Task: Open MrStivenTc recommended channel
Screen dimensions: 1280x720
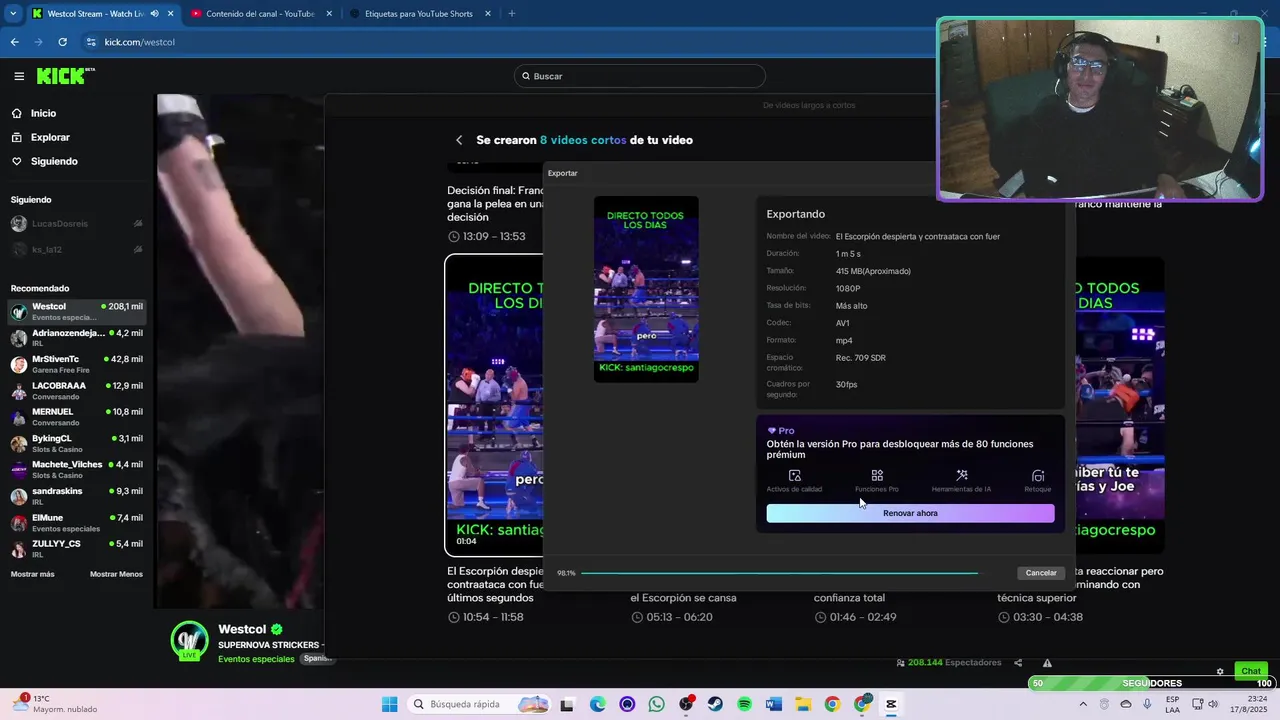Action: [77, 364]
